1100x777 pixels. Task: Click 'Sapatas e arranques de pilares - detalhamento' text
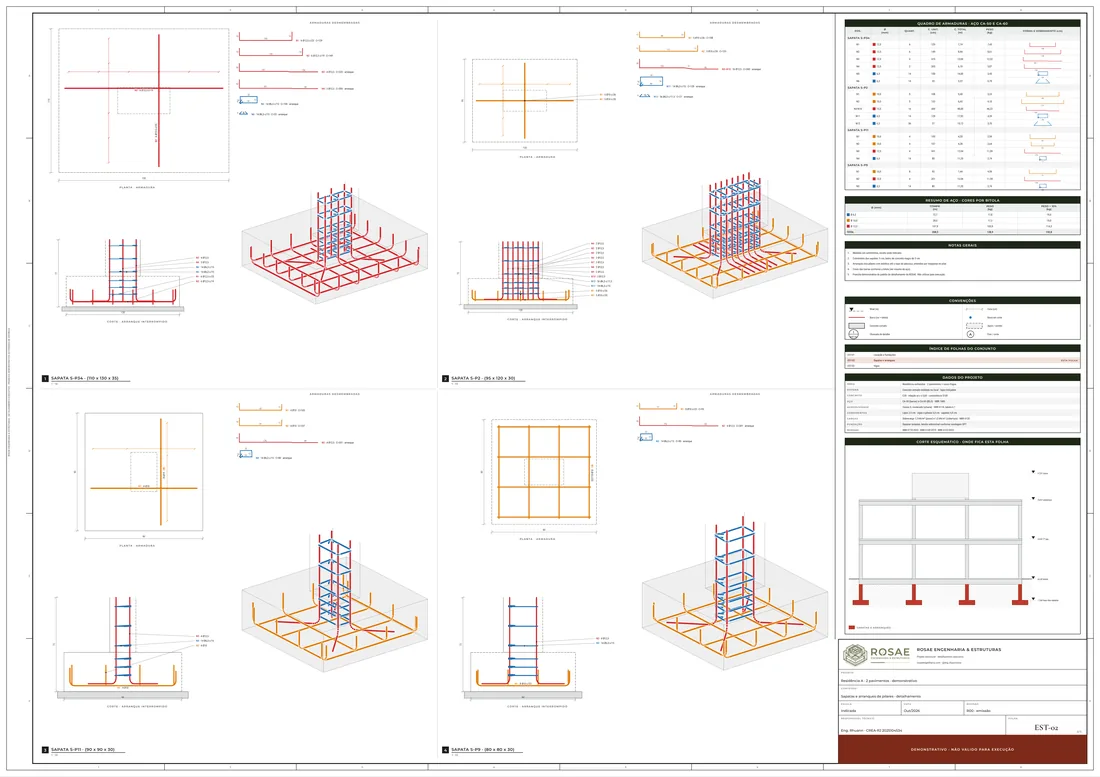pos(880,696)
